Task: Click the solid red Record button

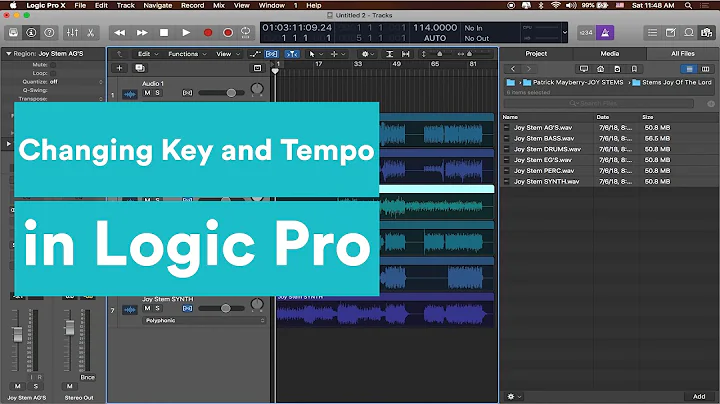Action: pos(208,33)
